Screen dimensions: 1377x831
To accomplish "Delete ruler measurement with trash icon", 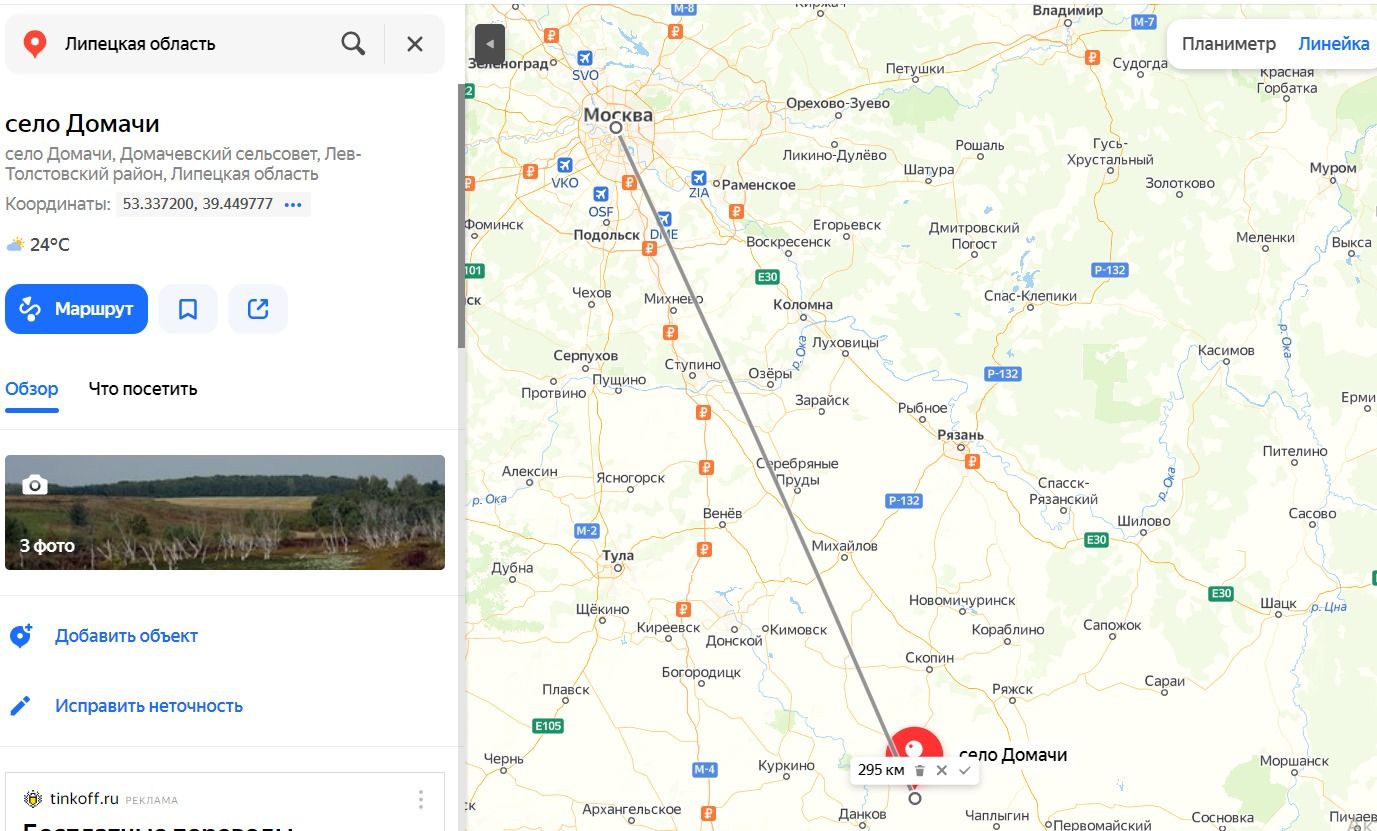I will pyautogui.click(x=920, y=770).
